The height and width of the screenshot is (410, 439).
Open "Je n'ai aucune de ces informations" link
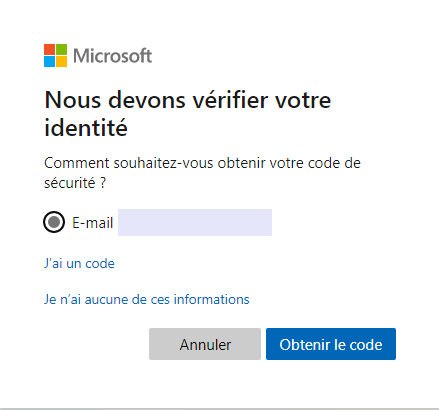coord(147,299)
